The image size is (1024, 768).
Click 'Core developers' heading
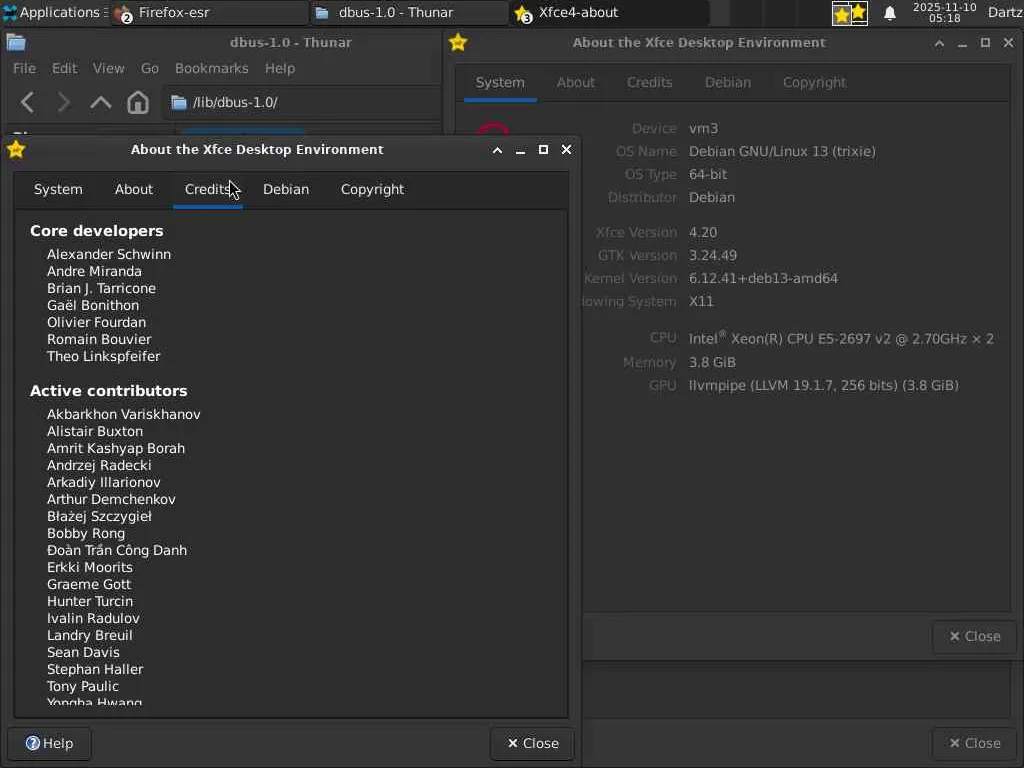click(97, 231)
